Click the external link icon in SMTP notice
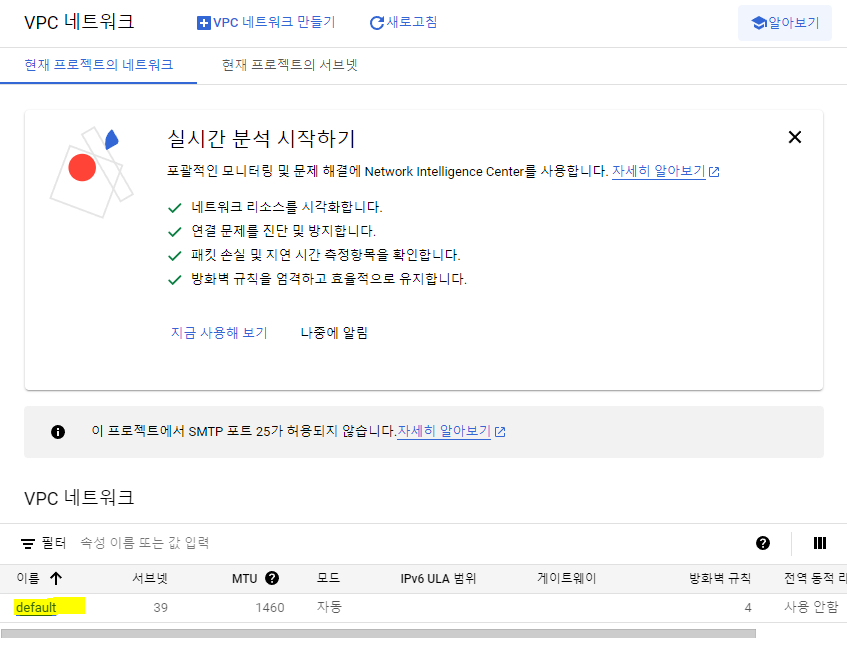This screenshot has width=847, height=651. (500, 432)
